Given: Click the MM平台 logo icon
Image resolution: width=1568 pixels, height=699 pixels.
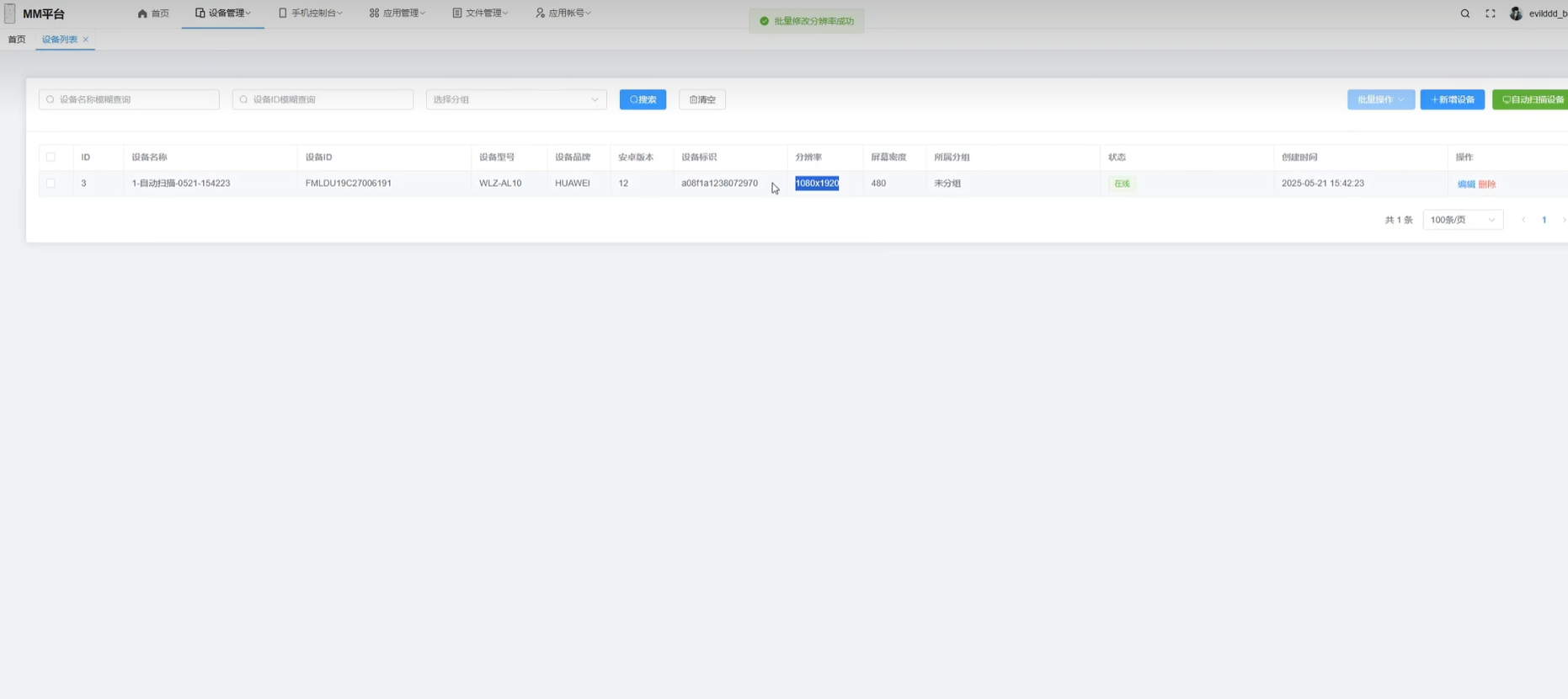Looking at the screenshot, I should click(10, 14).
